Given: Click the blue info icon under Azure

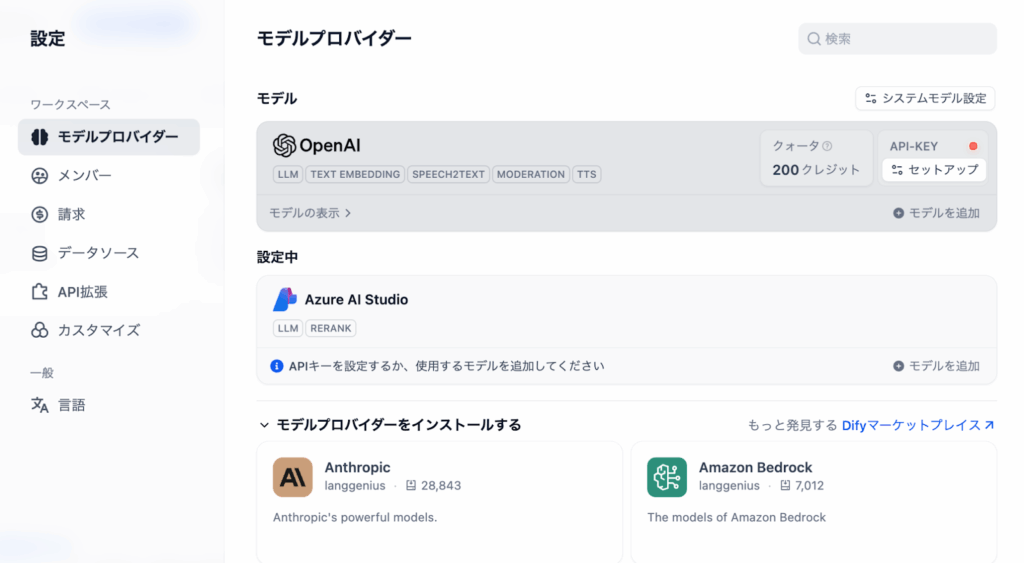Looking at the screenshot, I should [x=277, y=366].
